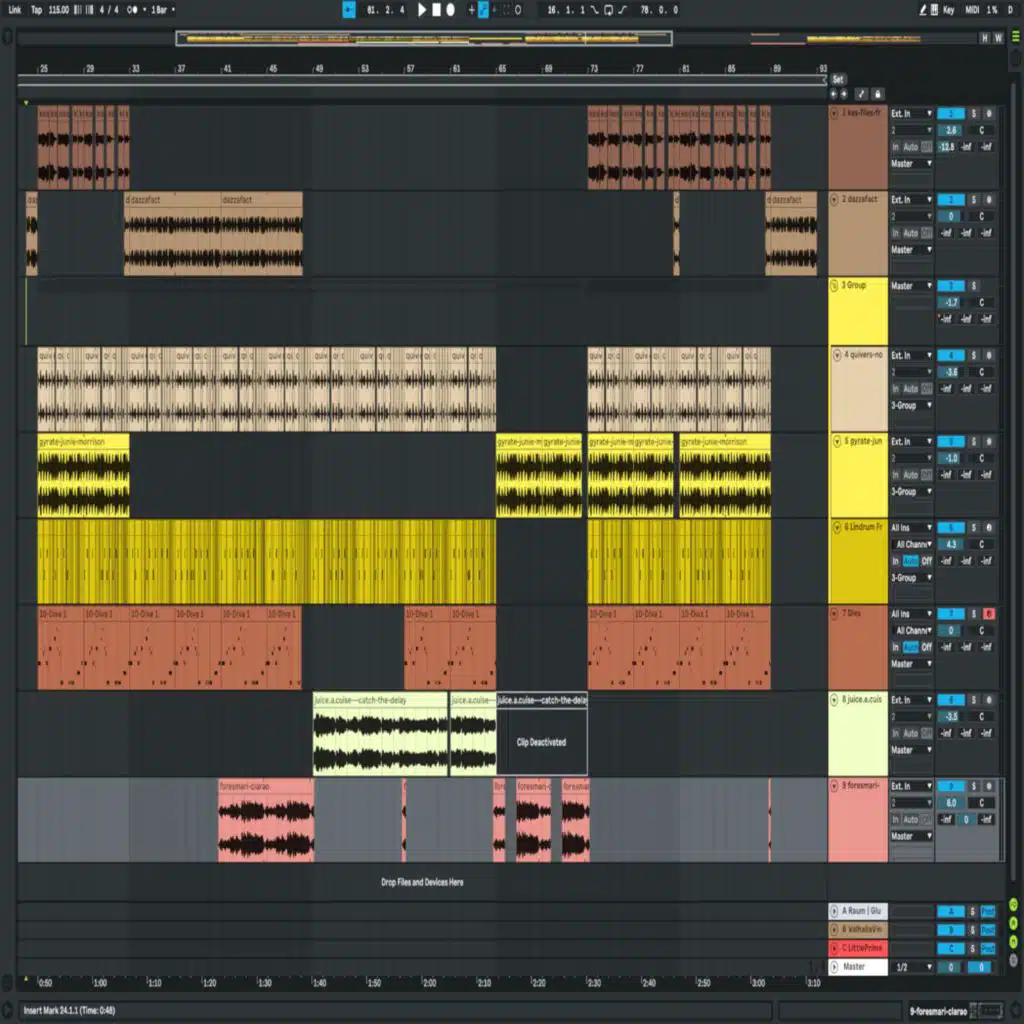Click the Arrangement Record button
Image resolution: width=1024 pixels, height=1024 pixels.
(x=450, y=10)
